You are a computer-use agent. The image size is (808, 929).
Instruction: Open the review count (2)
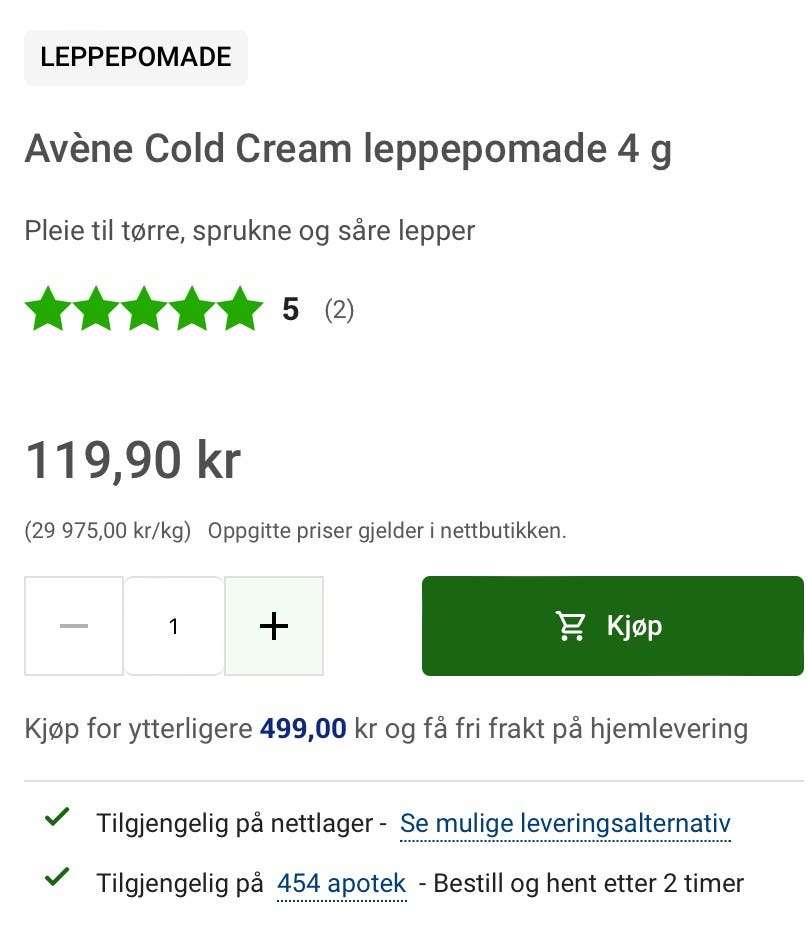pyautogui.click(x=339, y=310)
